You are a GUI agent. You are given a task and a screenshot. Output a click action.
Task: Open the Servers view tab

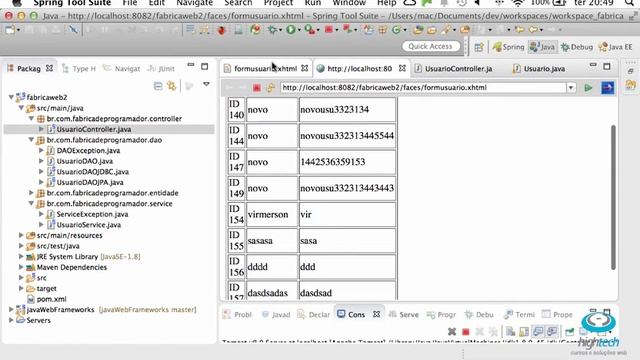pyautogui.click(x=404, y=314)
